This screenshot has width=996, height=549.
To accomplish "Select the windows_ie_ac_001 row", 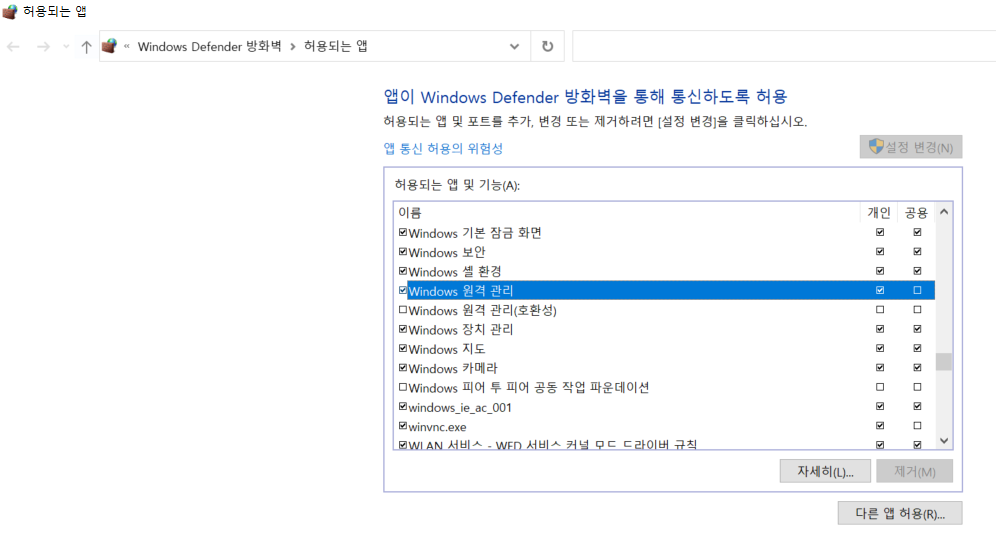I will (664, 407).
